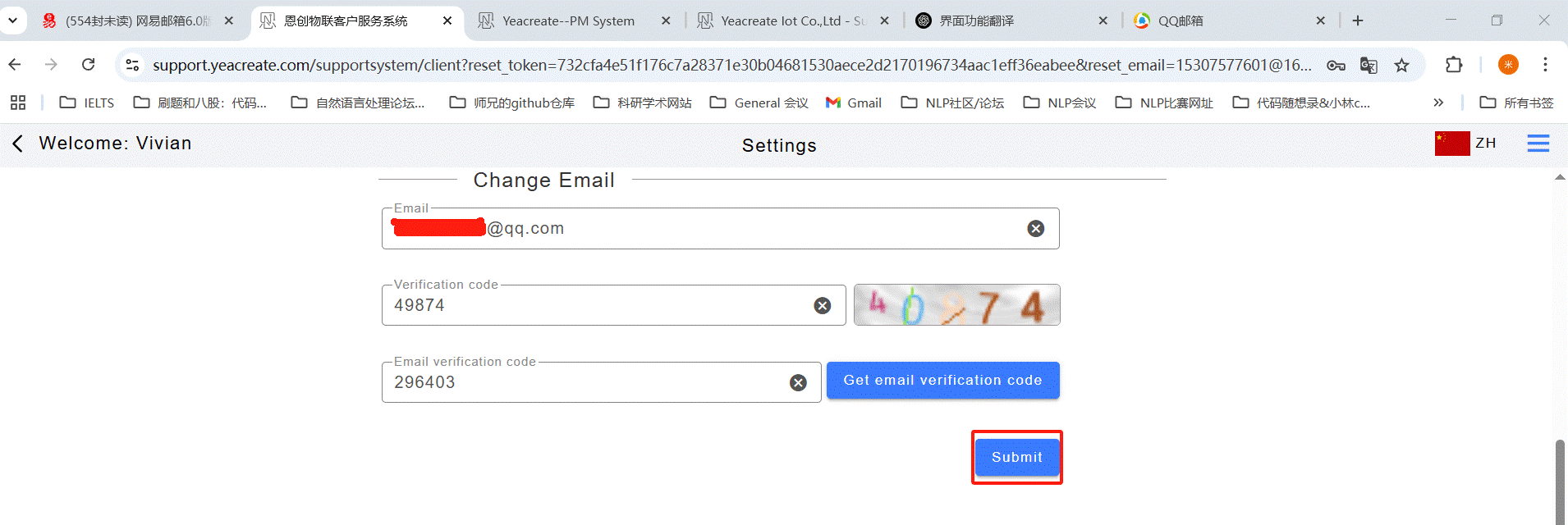Clear the Email verification code field

797,383
